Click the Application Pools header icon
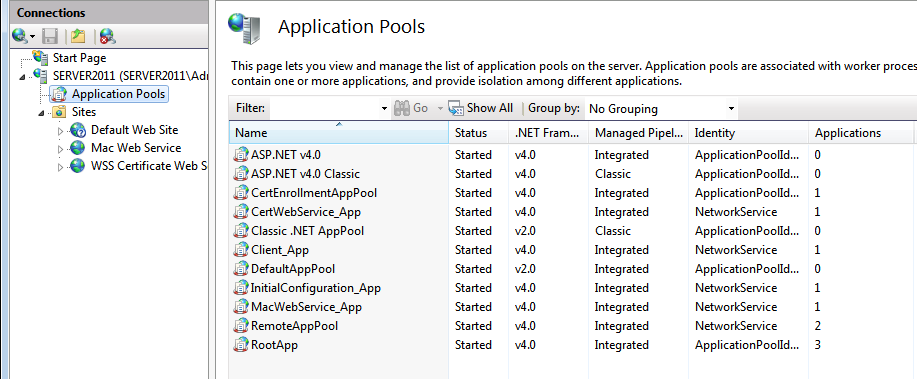Viewport: 917px width, 379px height. 244,29
